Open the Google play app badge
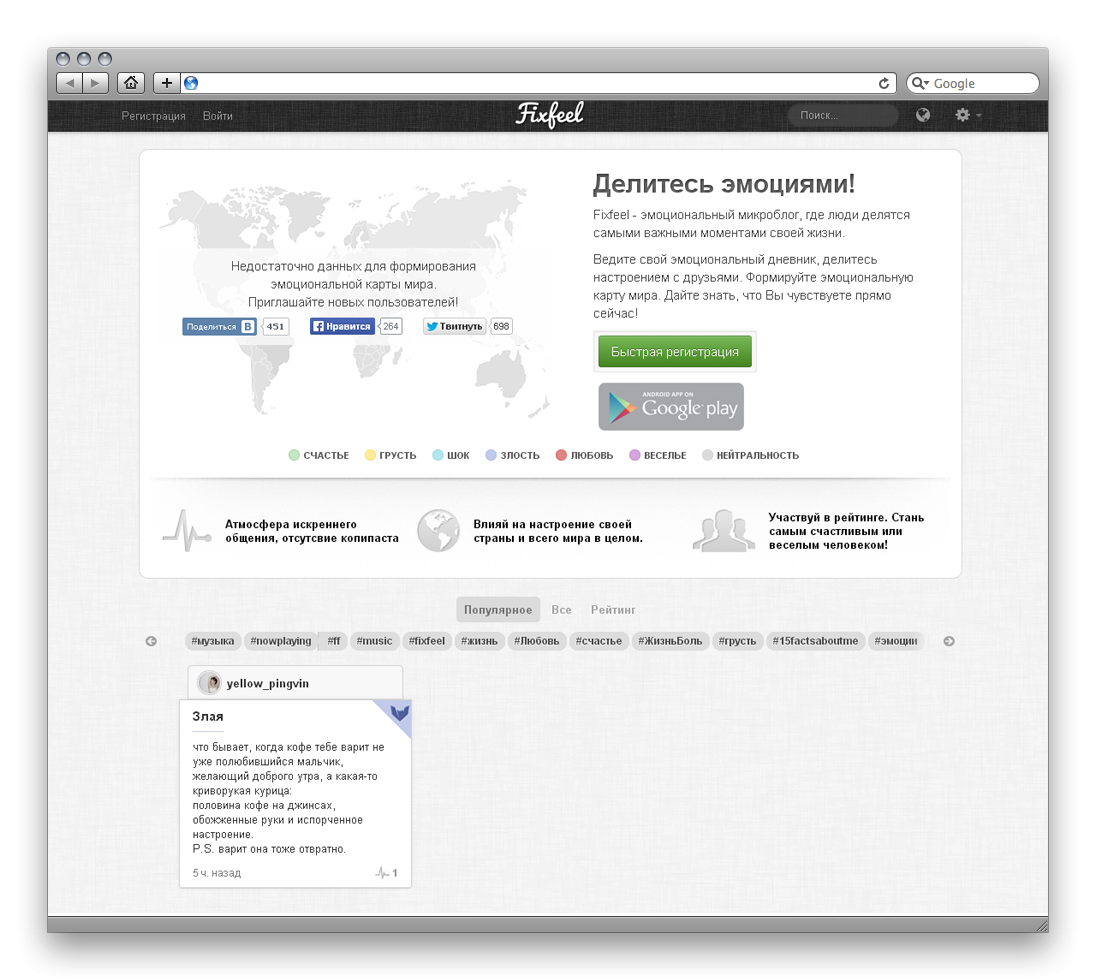1096x980 pixels. pos(671,407)
